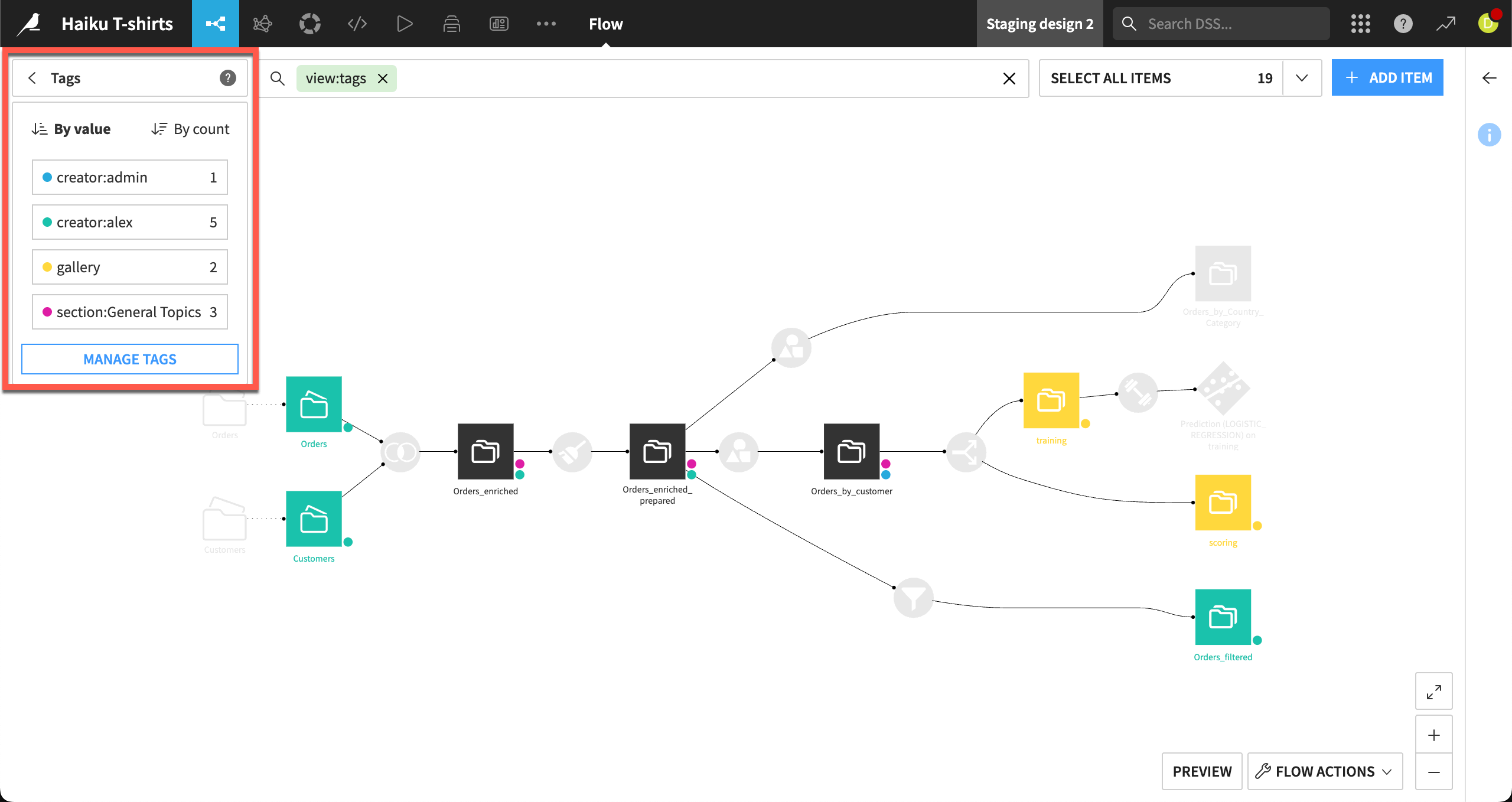Viewport: 1512px width, 802px height.
Task: Select creator:alex tag filter
Action: pyautogui.click(x=130, y=222)
